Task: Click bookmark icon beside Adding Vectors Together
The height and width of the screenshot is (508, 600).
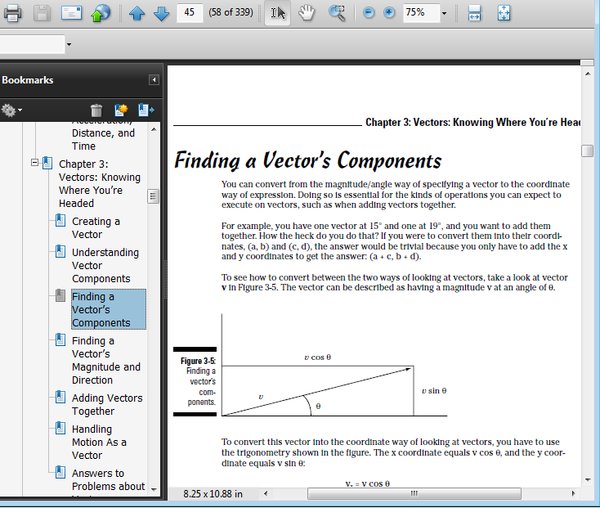Action: click(60, 397)
